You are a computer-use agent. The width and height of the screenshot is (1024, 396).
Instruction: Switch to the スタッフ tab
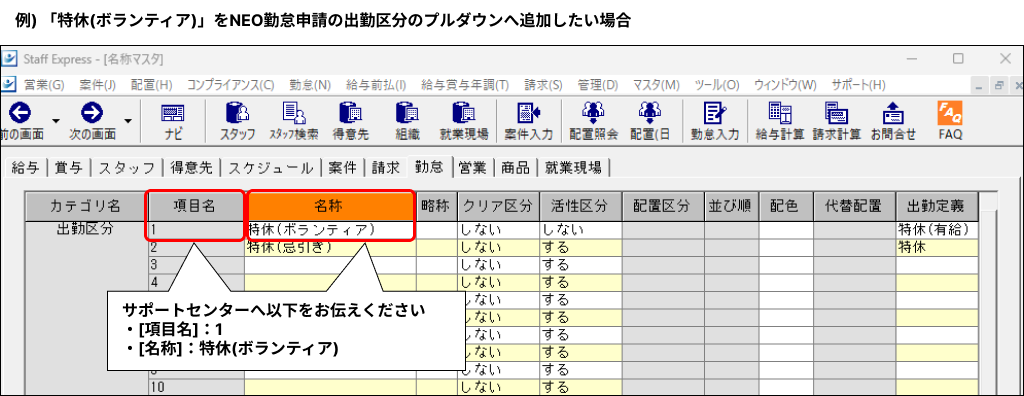(126, 168)
